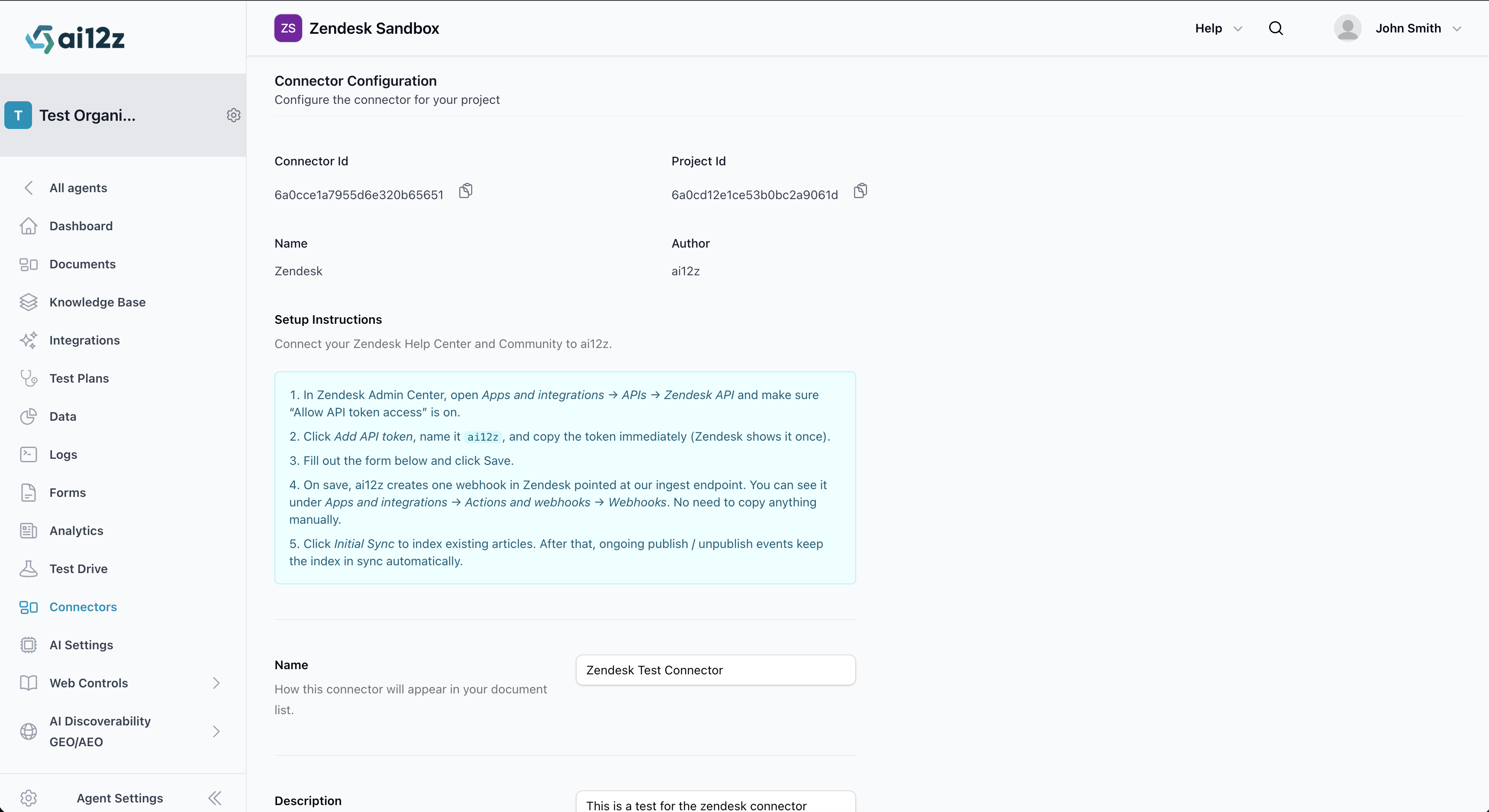The width and height of the screenshot is (1489, 812).
Task: Expand AI Discoverability GEO/AEO chevron
Action: (x=216, y=731)
